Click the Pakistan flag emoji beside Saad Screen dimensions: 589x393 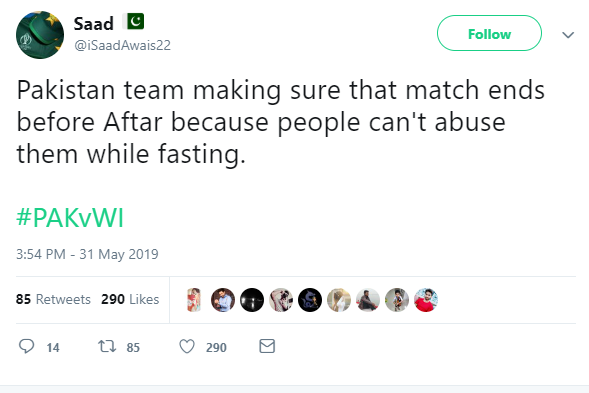tap(134, 21)
